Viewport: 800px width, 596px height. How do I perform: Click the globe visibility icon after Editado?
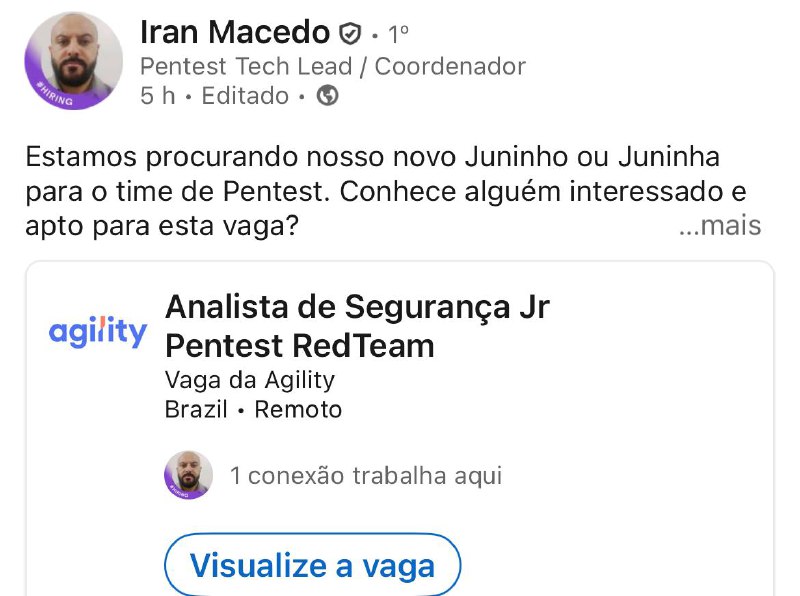[x=326, y=97]
